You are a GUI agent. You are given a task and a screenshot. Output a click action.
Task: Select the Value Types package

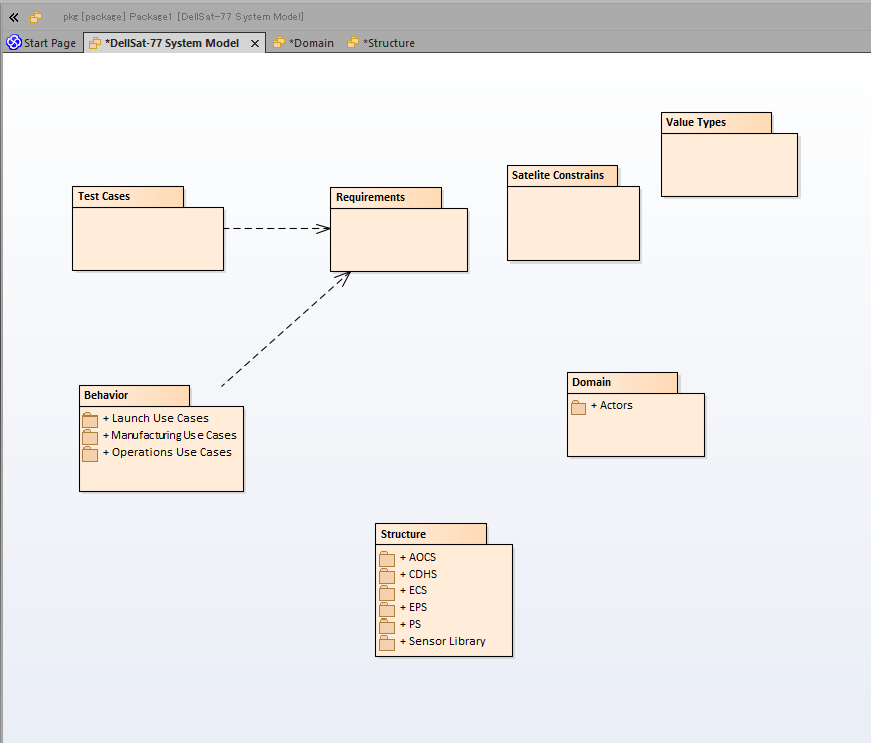point(729,154)
